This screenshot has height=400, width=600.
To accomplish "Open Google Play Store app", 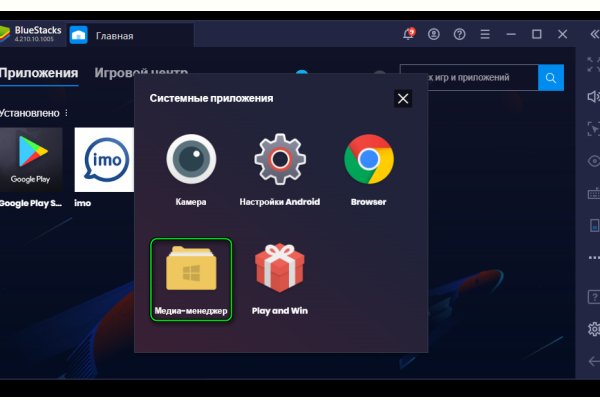I will pos(30,160).
